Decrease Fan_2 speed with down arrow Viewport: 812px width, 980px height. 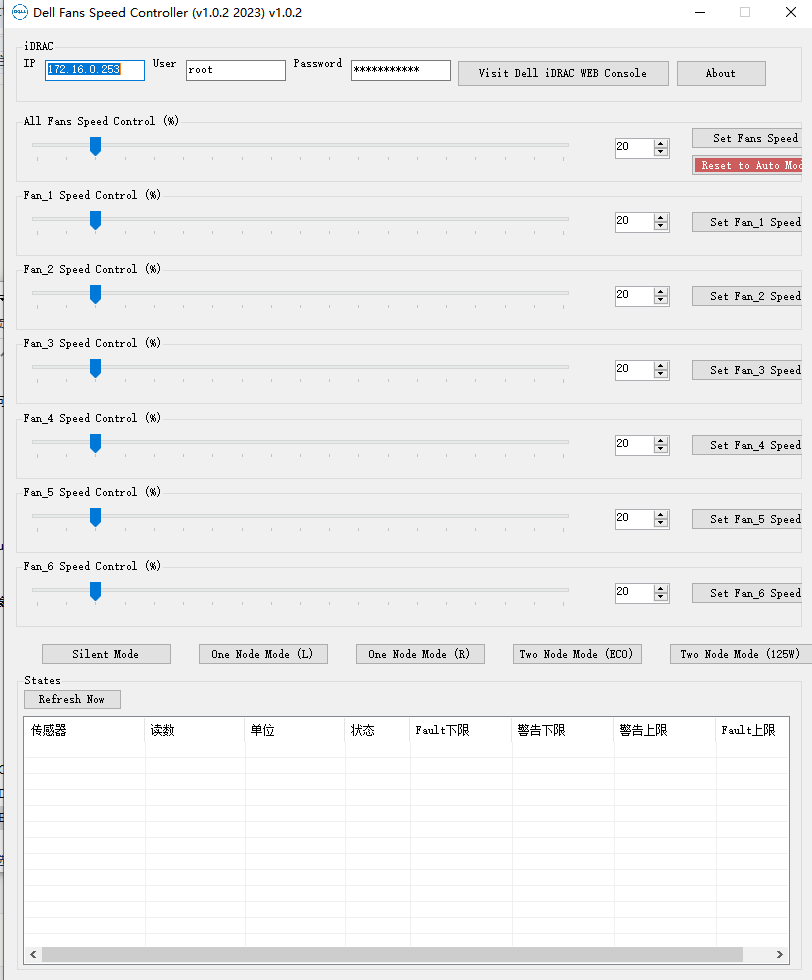point(661,299)
